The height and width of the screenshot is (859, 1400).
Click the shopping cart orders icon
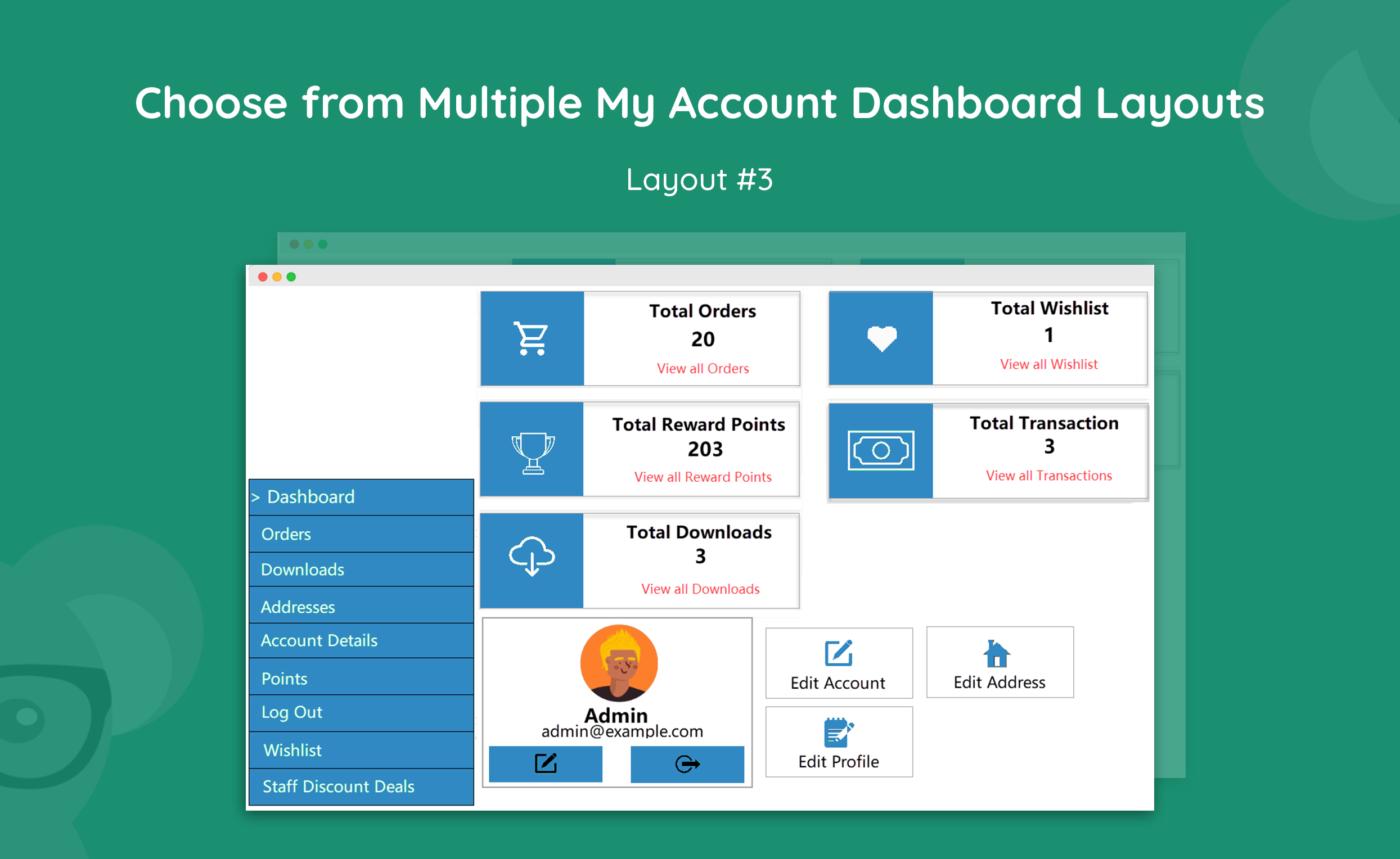[531, 339]
